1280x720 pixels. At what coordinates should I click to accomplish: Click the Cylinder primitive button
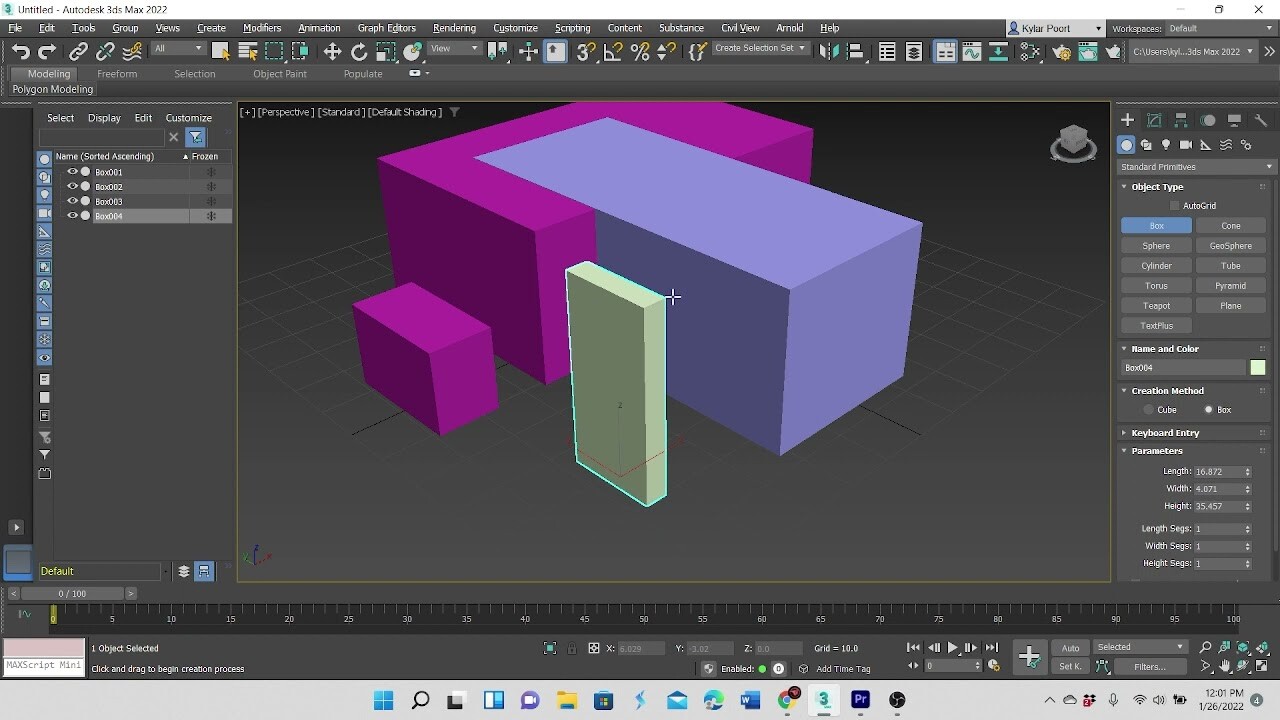(1156, 266)
